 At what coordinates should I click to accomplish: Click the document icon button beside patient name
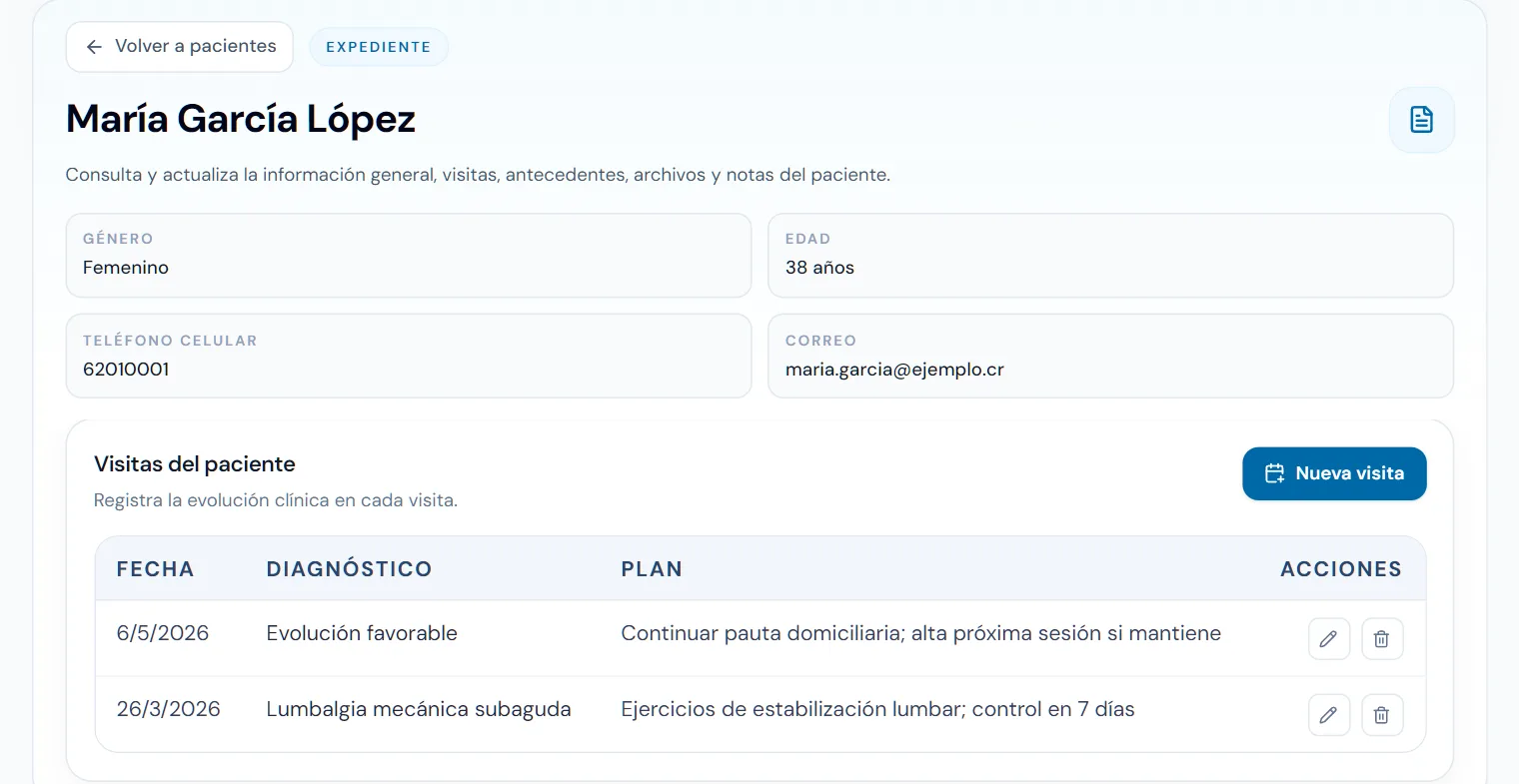pyautogui.click(x=1421, y=120)
